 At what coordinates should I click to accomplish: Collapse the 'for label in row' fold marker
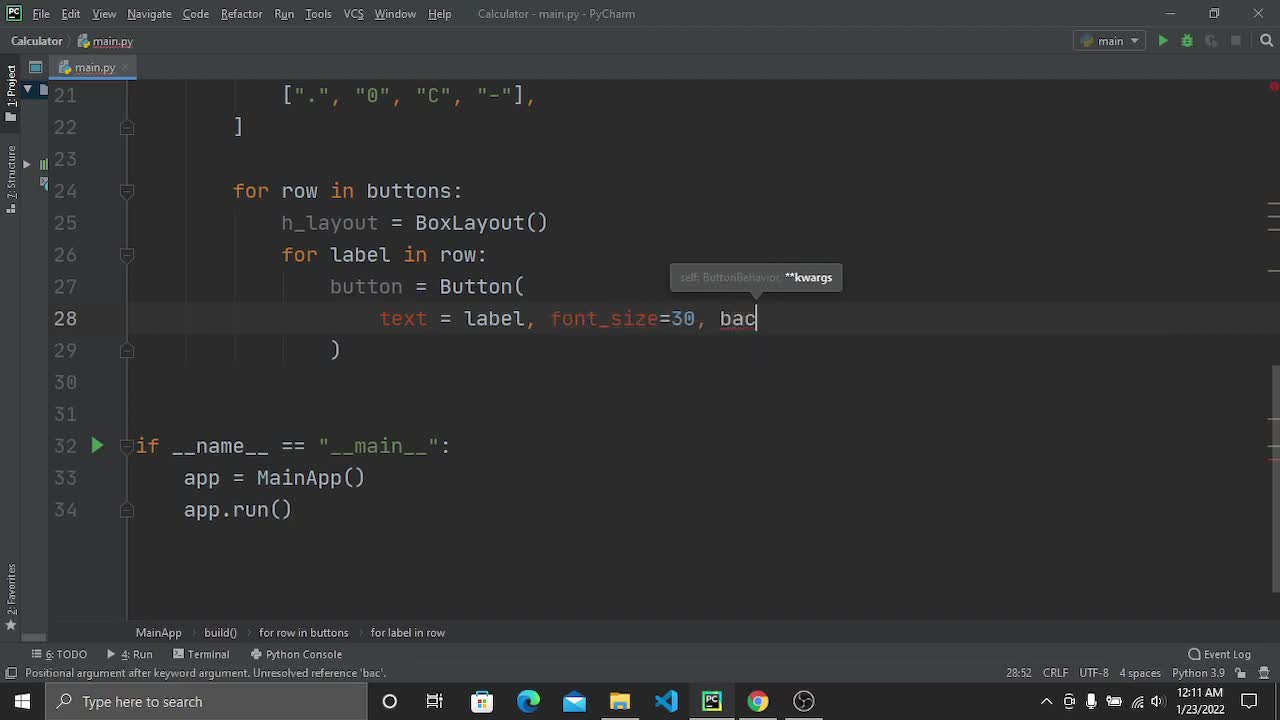point(127,255)
